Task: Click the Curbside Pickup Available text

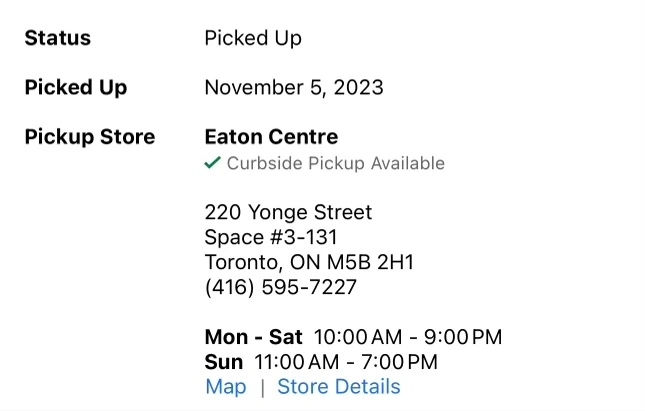Action: [x=335, y=163]
